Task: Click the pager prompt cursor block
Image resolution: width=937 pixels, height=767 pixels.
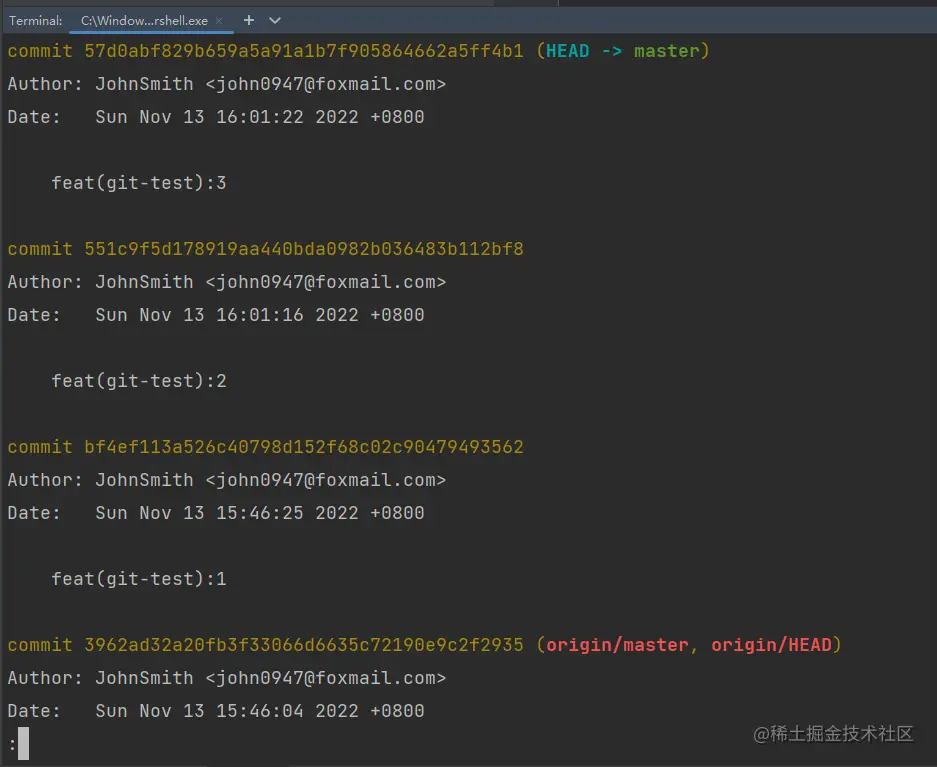Action: (x=23, y=744)
